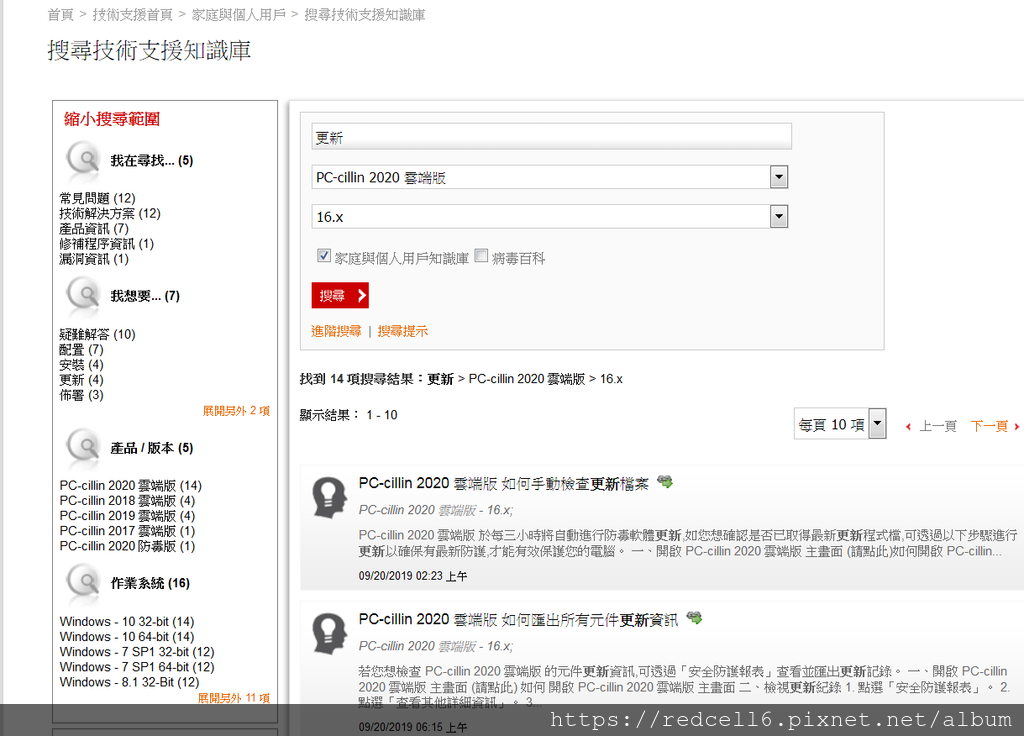The width and height of the screenshot is (1024, 736).
Task: Click the magnifier icon beside 產品 / 版本
Action: (x=83, y=447)
